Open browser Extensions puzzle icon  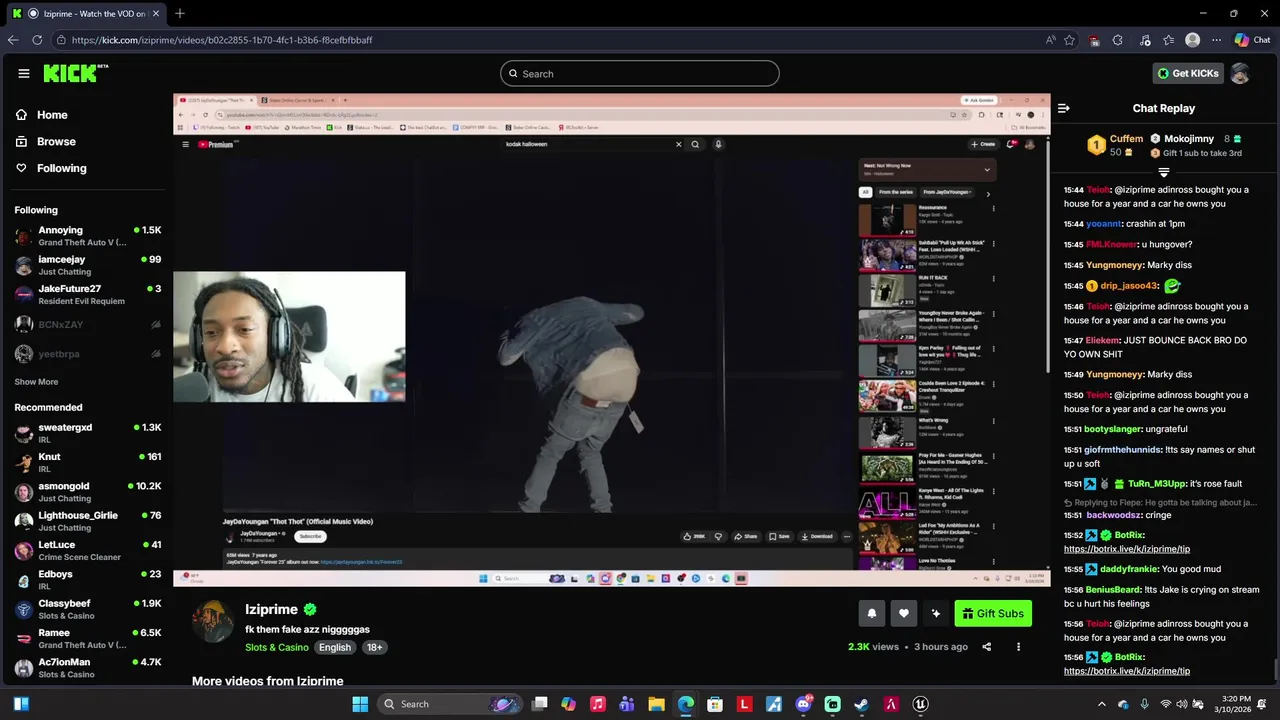coord(1118,40)
